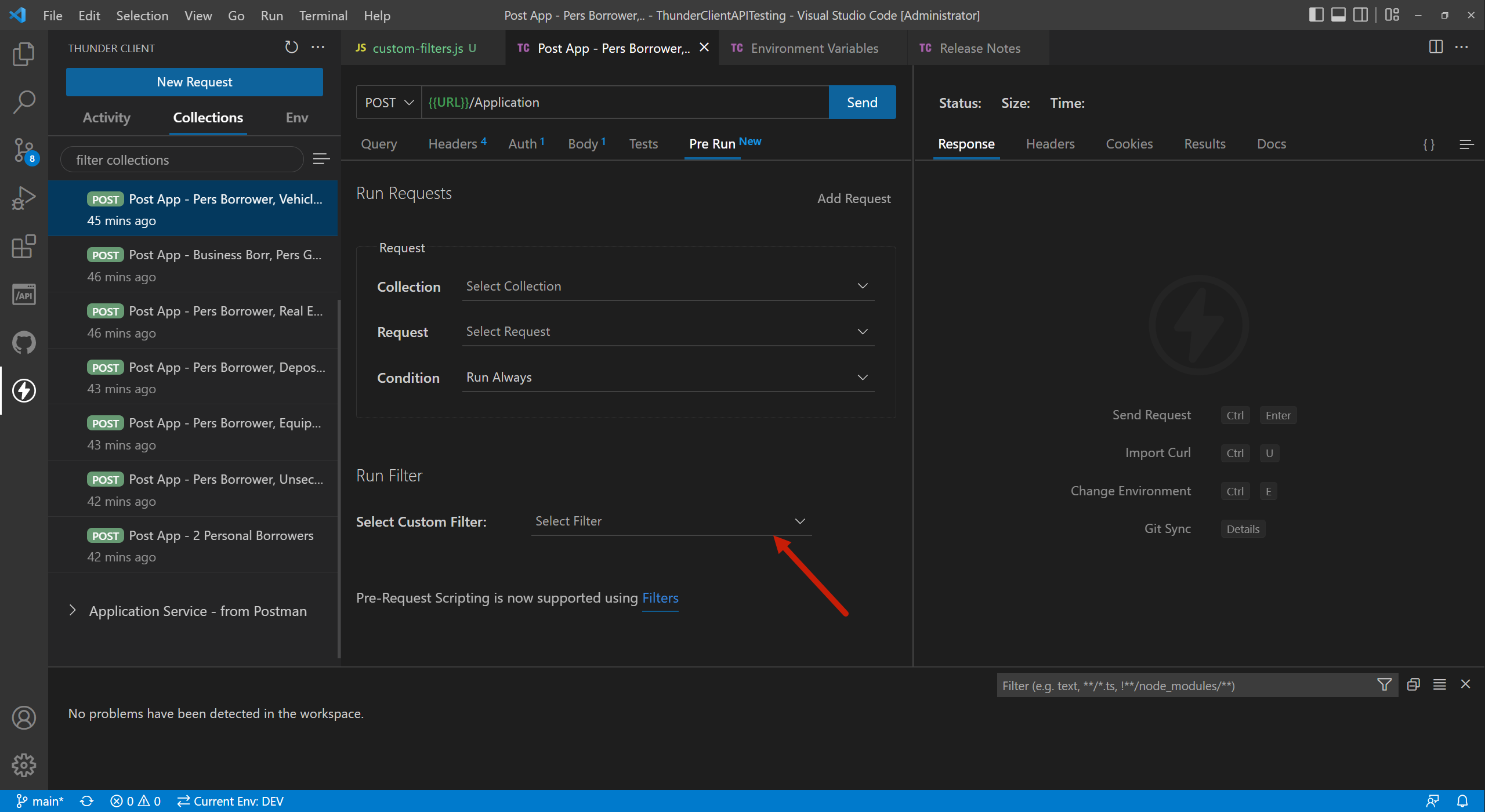Open the Filters link for pre-request scripting
The image size is (1485, 812).
pyautogui.click(x=660, y=598)
